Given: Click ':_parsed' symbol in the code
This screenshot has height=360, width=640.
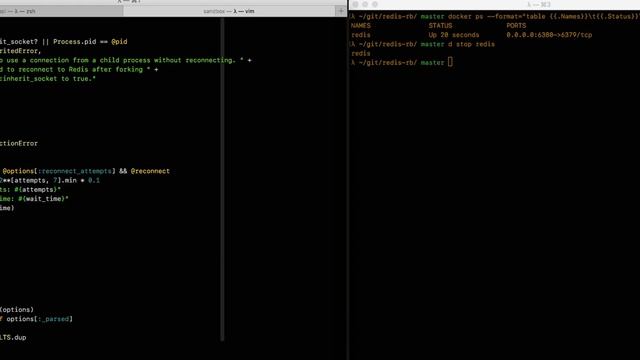Looking at the screenshot, I should tap(53, 319).
